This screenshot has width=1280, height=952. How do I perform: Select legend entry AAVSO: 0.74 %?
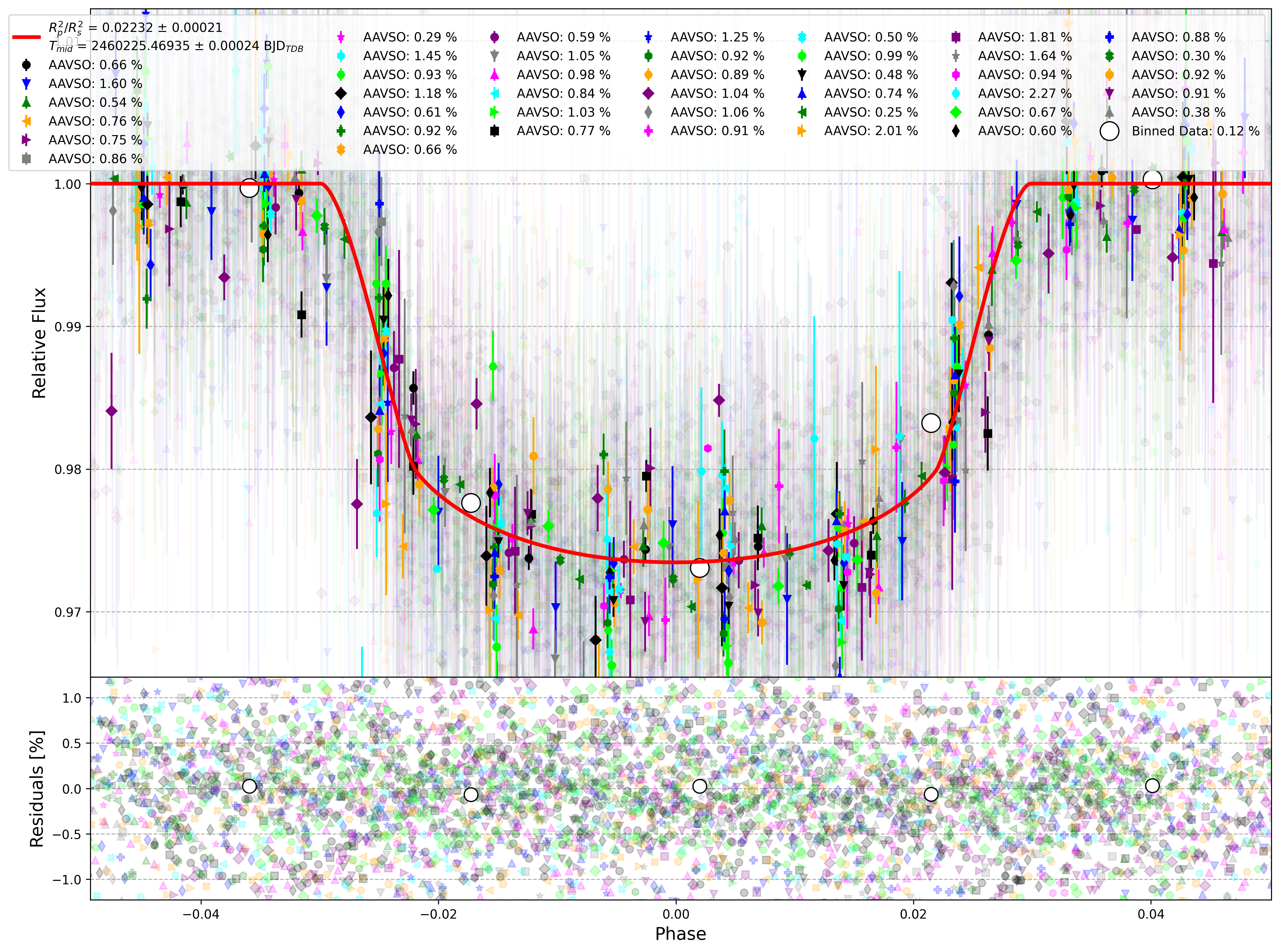pyautogui.click(x=871, y=93)
